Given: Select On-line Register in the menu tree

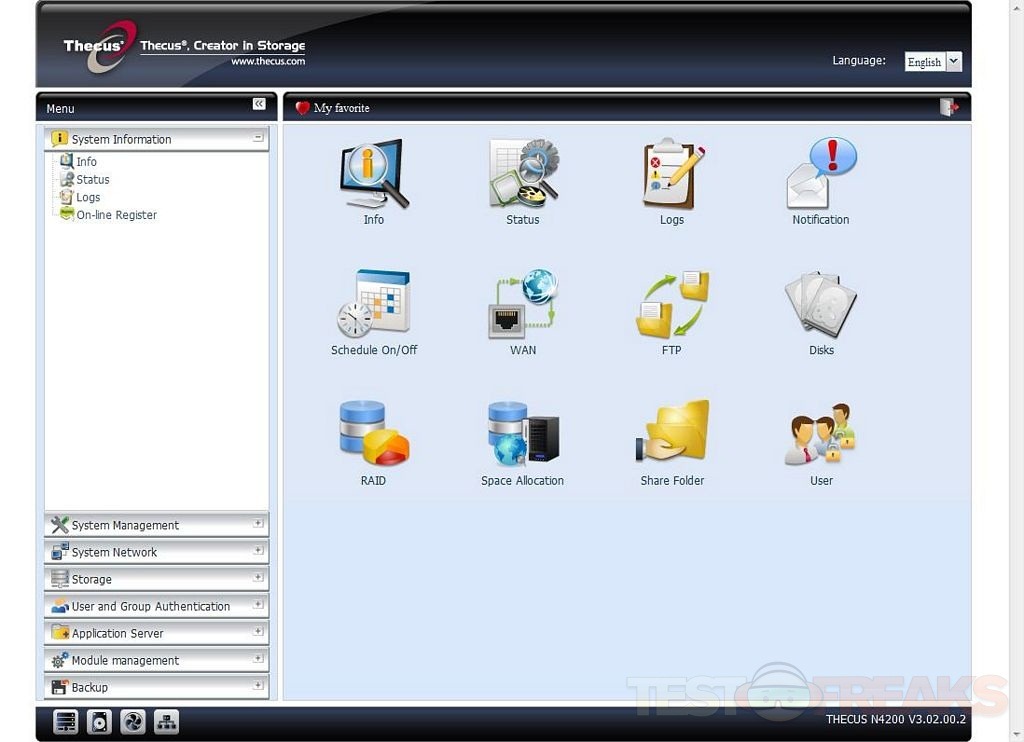Looking at the screenshot, I should click(x=116, y=215).
